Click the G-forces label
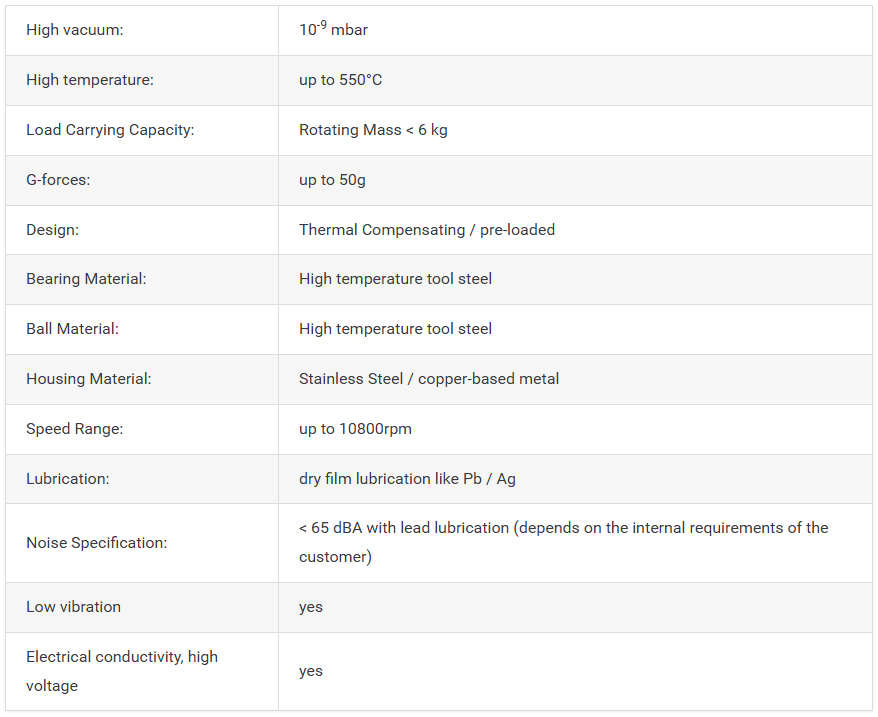The width and height of the screenshot is (878, 717). click(x=58, y=180)
